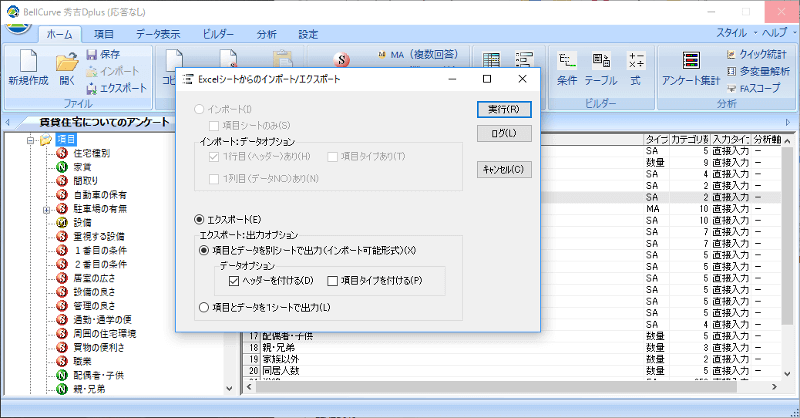Launch the FAスコープ tool
The width and height of the screenshot is (800, 418).
pyautogui.click(x=732, y=88)
